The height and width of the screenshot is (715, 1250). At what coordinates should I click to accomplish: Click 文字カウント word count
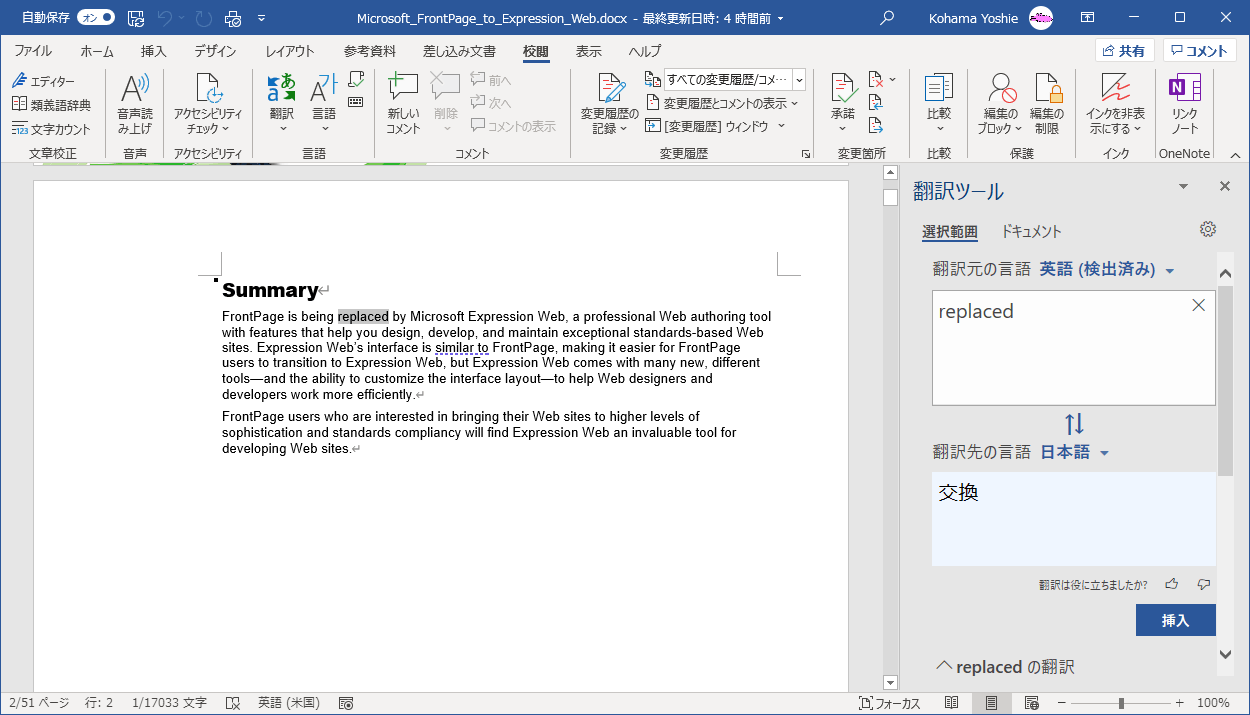click(x=51, y=129)
